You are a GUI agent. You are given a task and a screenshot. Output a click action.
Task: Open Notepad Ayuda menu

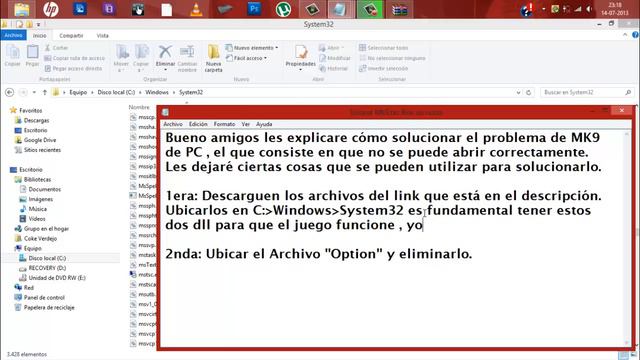point(264,124)
